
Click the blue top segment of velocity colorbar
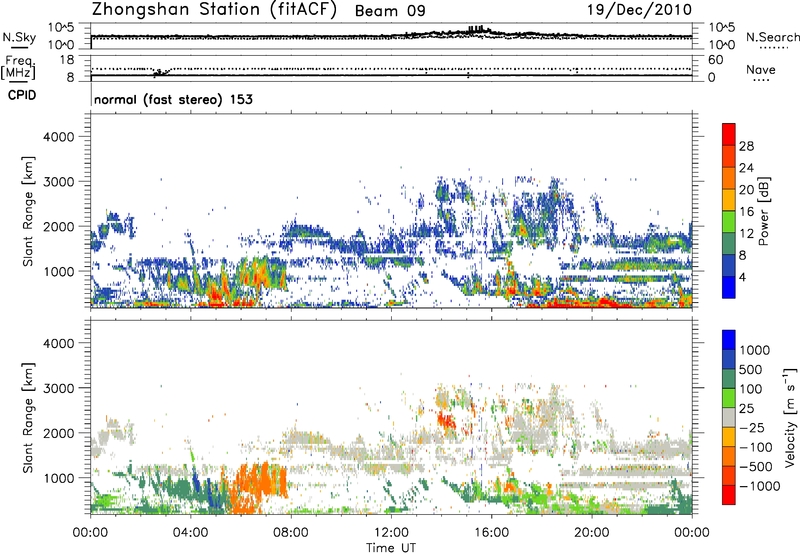click(729, 340)
